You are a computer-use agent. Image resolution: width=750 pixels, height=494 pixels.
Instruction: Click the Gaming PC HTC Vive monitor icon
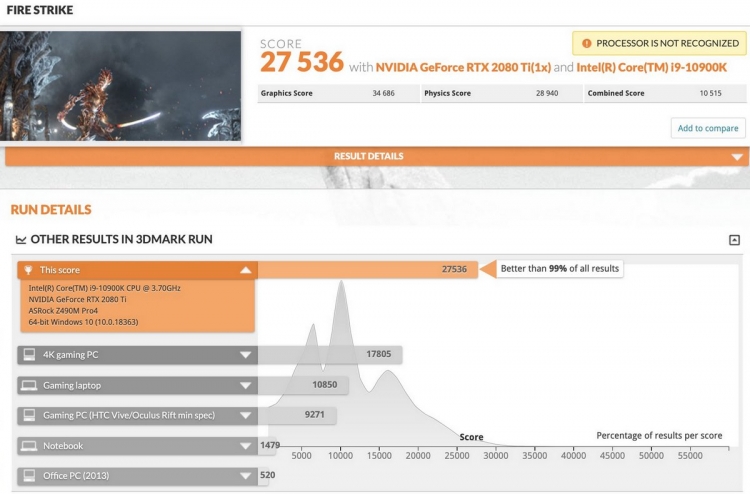29,415
